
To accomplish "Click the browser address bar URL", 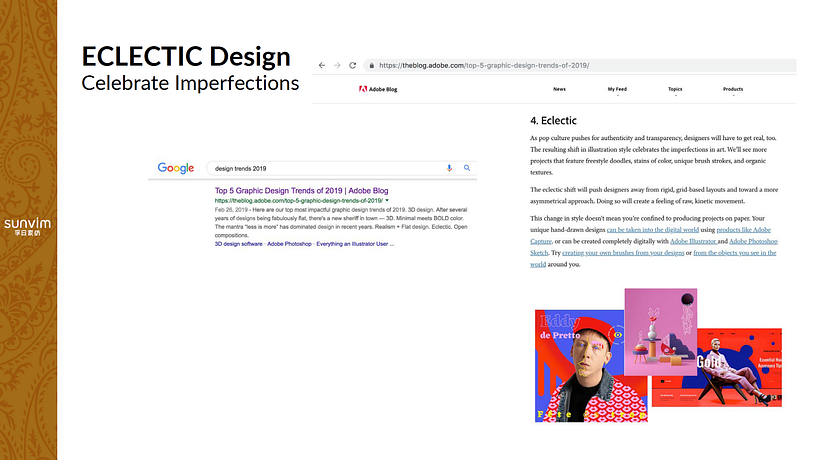I will pyautogui.click(x=484, y=65).
